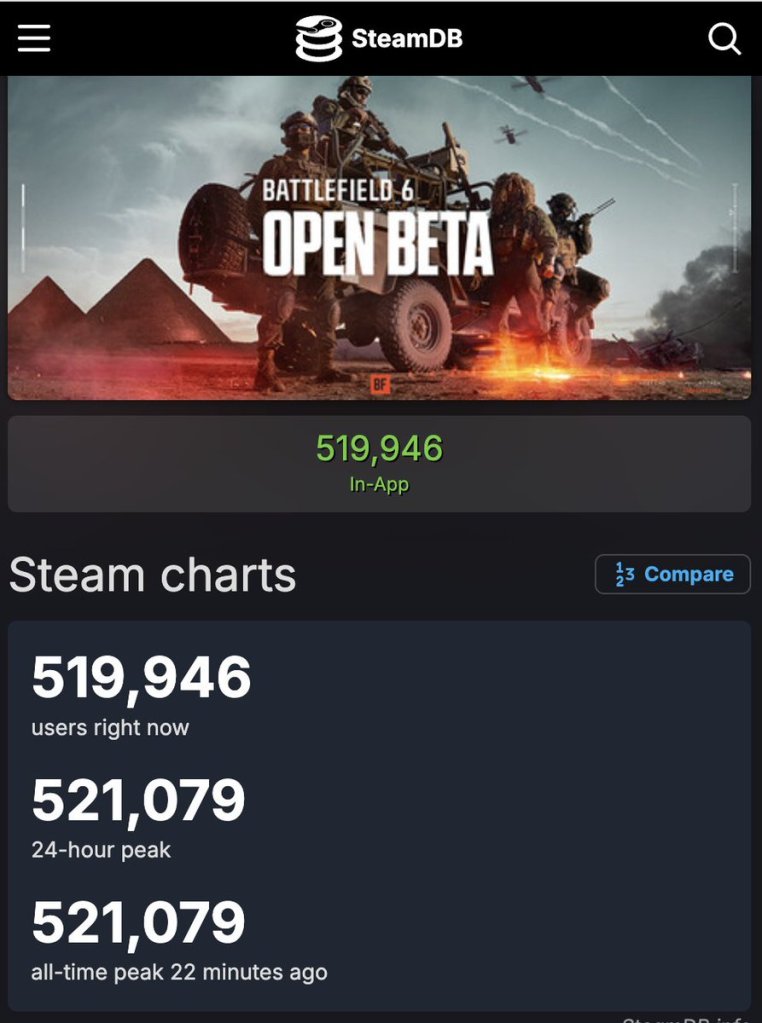Open the hamburger navigation menu
Viewport: 762px width, 1023px height.
click(x=34, y=38)
